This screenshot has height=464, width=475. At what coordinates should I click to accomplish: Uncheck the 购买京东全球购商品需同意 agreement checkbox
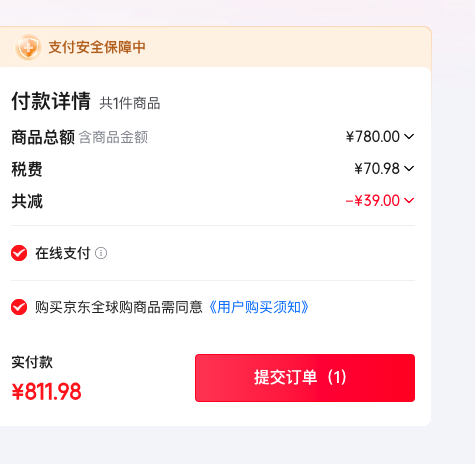19,307
